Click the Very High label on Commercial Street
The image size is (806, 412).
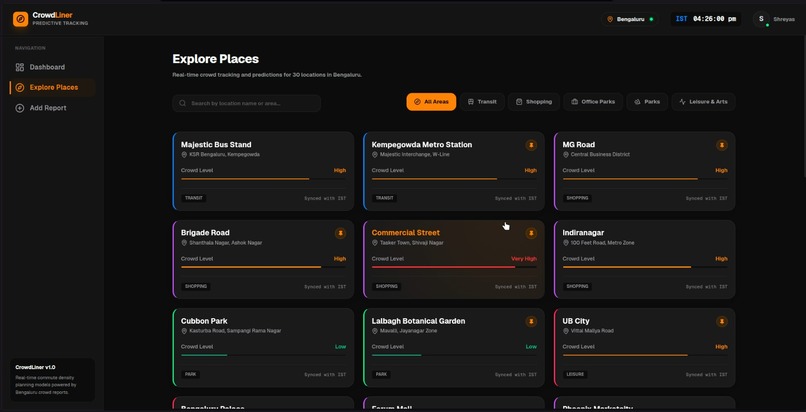pyautogui.click(x=524, y=259)
